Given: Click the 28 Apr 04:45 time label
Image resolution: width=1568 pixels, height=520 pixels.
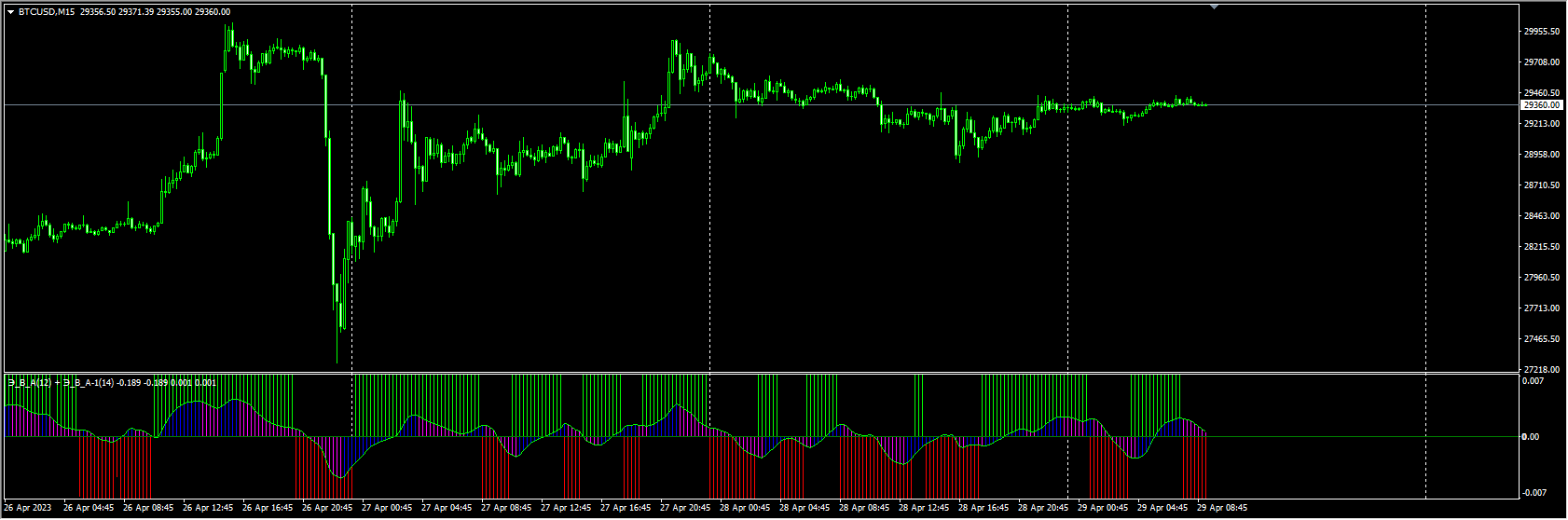Looking at the screenshot, I should [805, 509].
